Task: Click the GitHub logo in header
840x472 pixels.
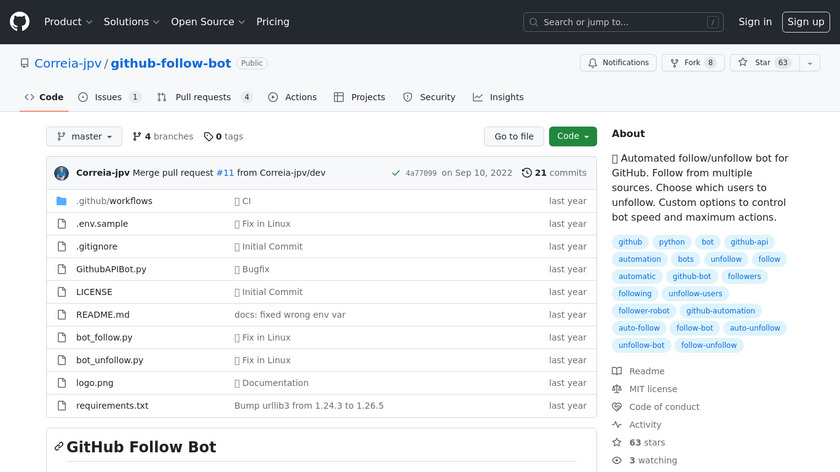Action: pyautogui.click(x=20, y=21)
